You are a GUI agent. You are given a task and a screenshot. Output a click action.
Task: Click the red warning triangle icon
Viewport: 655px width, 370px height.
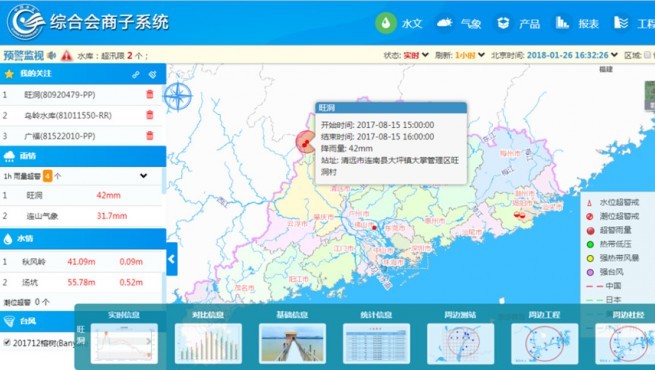[x=66, y=55]
